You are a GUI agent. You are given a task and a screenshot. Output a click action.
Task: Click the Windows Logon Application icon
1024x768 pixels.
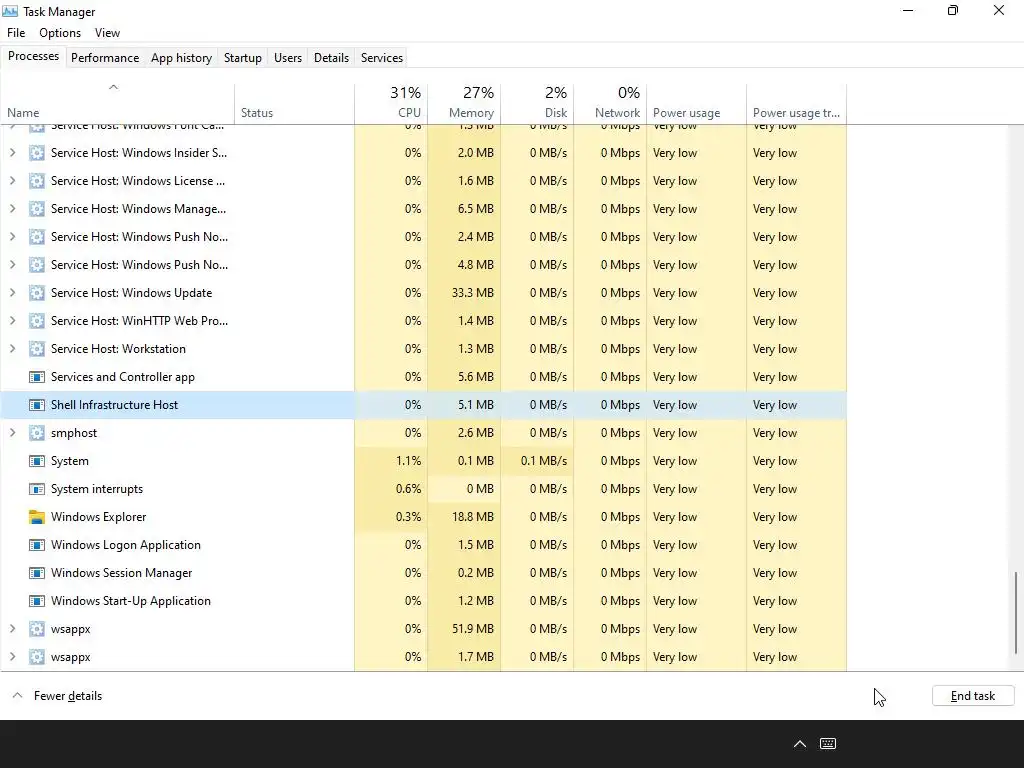(x=37, y=545)
